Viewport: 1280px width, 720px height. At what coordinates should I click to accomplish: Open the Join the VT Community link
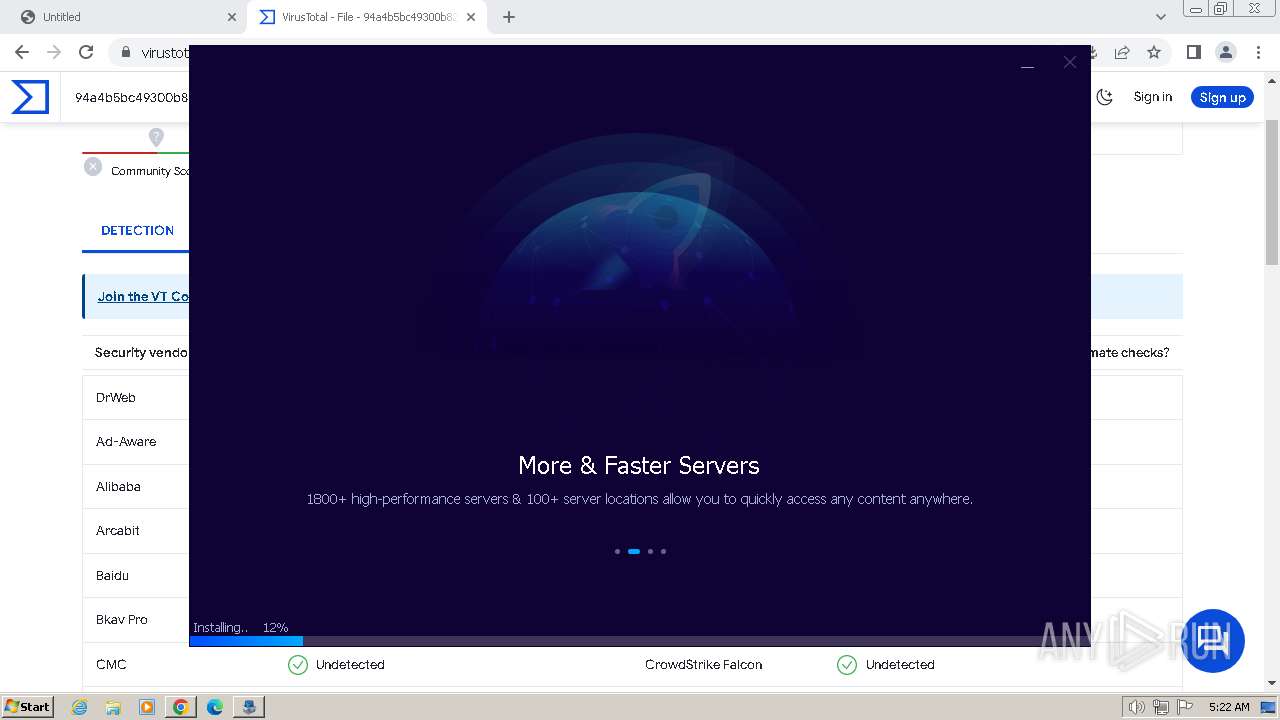(x=143, y=296)
